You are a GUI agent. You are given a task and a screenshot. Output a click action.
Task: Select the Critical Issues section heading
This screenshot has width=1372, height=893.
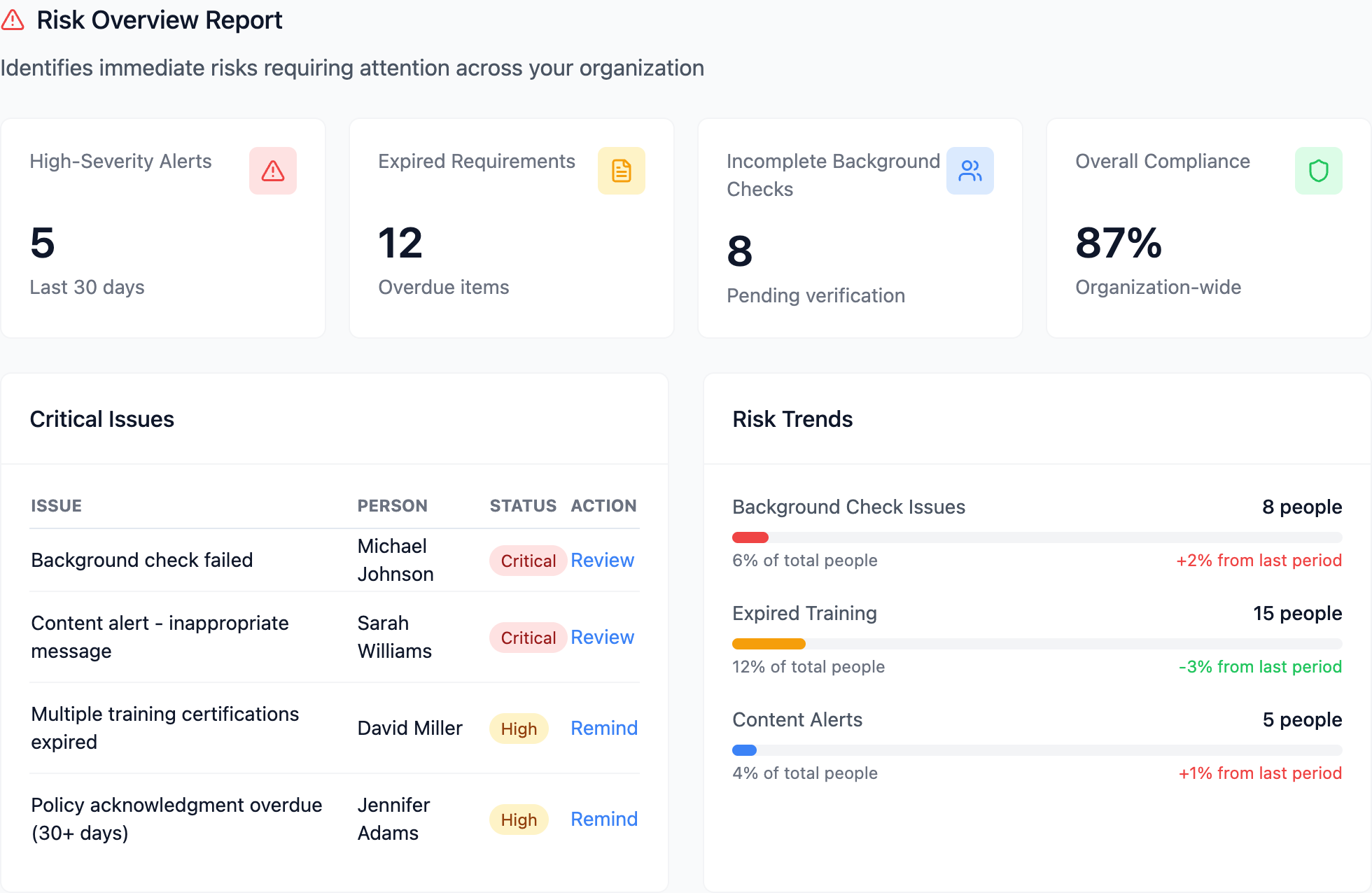coord(101,419)
